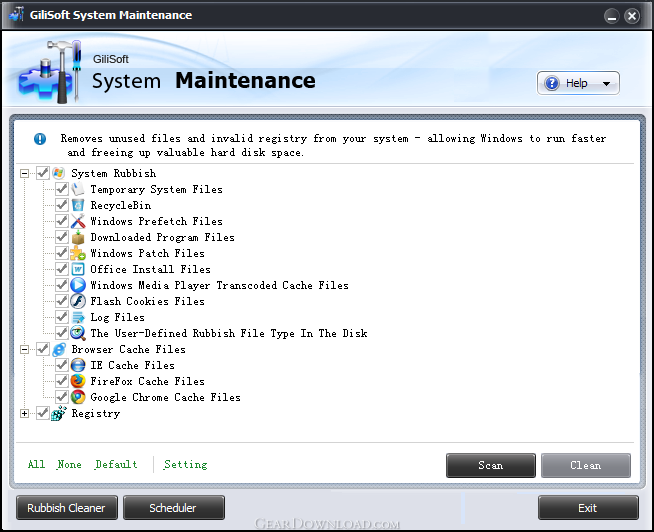Uncheck Temporary System Files checkbox

coord(62,189)
